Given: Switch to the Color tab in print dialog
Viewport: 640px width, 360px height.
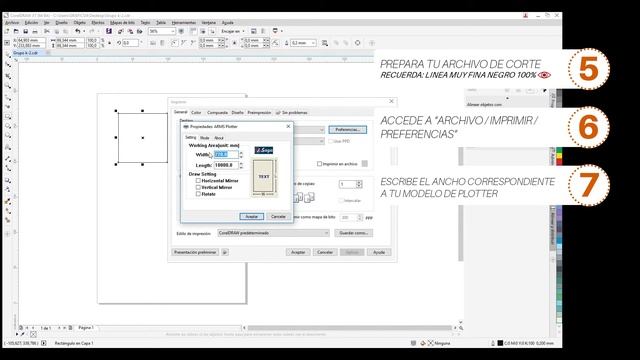Looking at the screenshot, I should [x=196, y=113].
